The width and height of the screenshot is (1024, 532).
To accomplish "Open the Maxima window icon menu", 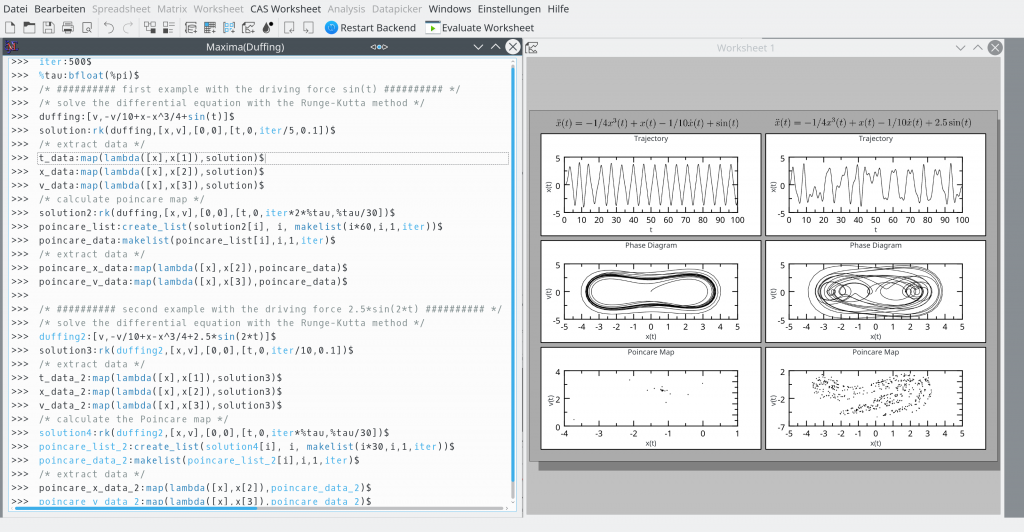I will [x=12, y=47].
